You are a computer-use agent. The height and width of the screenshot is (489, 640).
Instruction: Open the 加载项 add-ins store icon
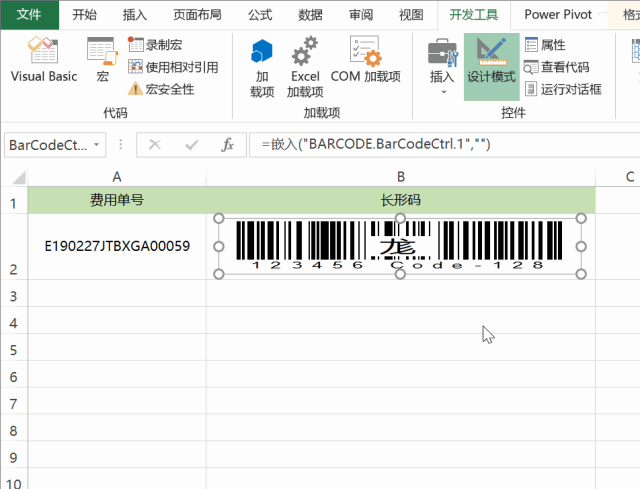[x=262, y=67]
